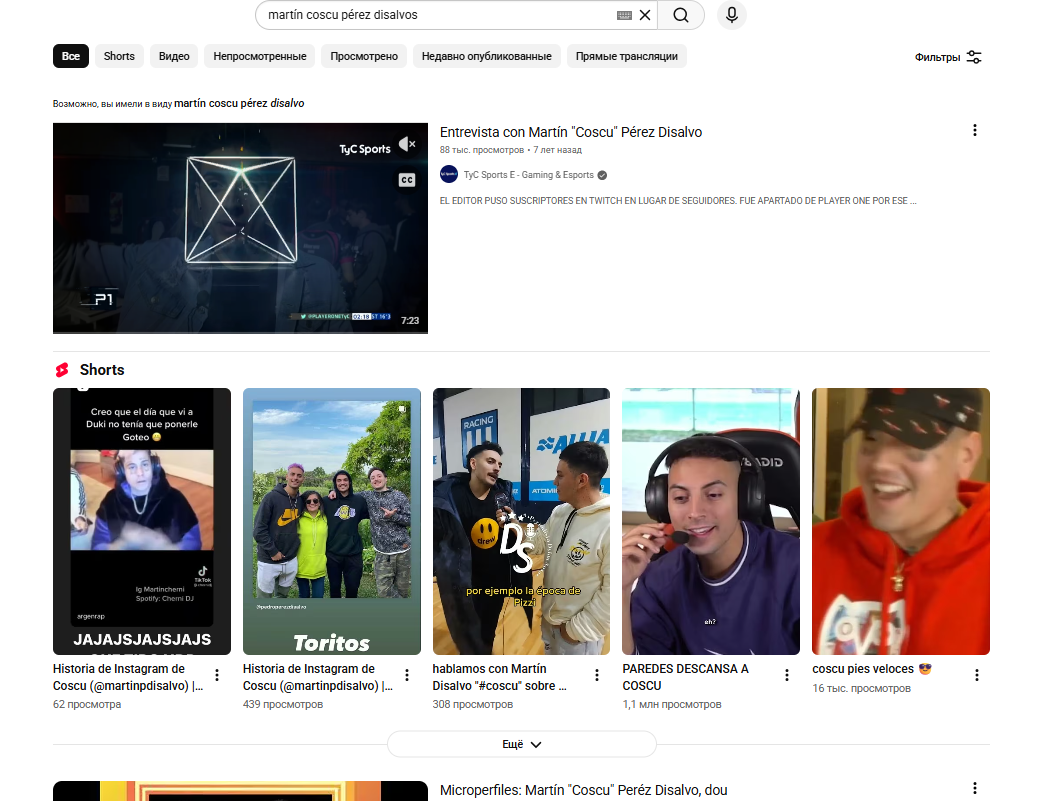This screenshot has width=1043, height=801.
Task: Expand more Shorts with Ещё button
Action: [x=521, y=744]
